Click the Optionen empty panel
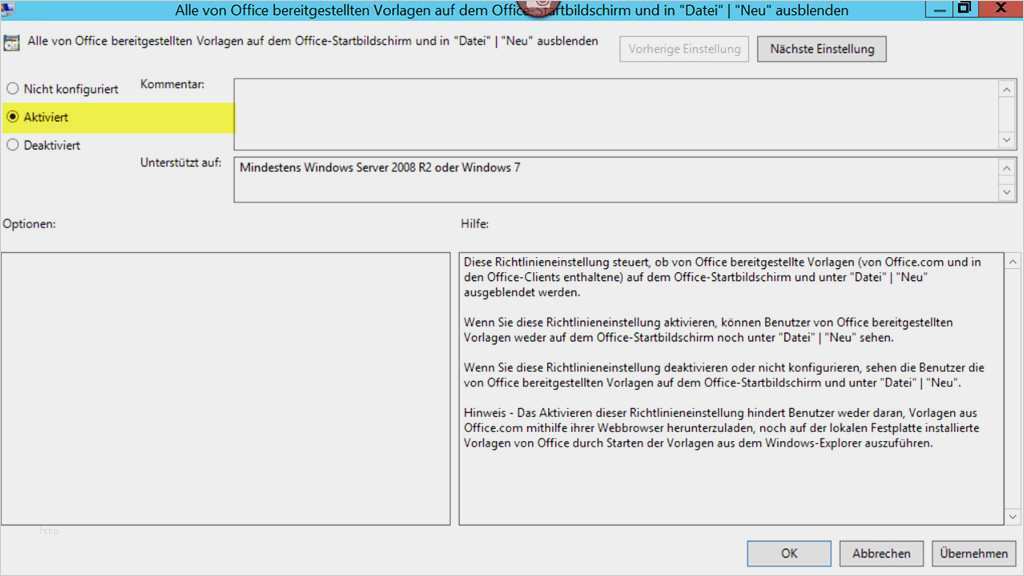This screenshot has height=576, width=1024. coord(226,389)
